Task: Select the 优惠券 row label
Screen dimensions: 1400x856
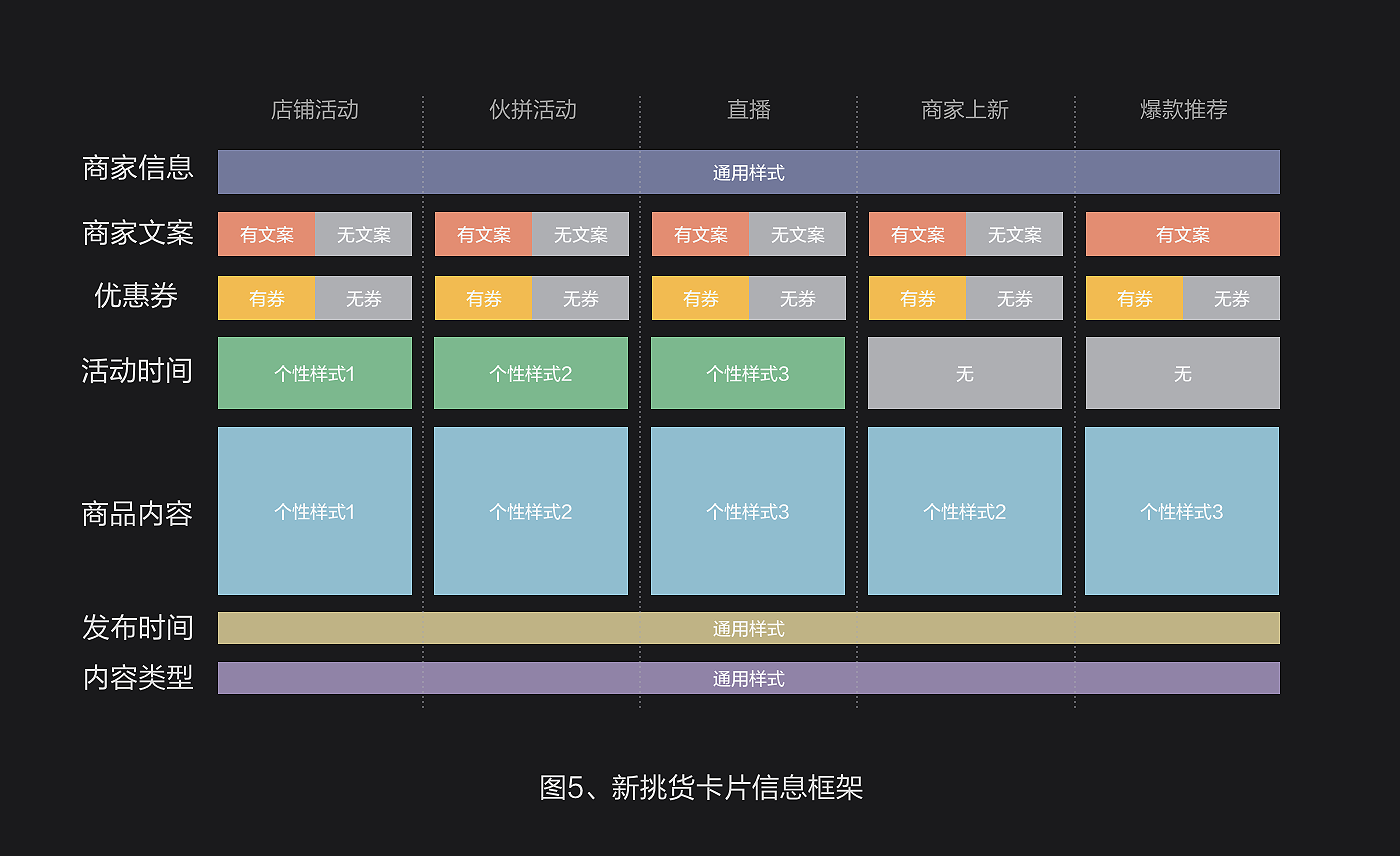Action: point(137,295)
